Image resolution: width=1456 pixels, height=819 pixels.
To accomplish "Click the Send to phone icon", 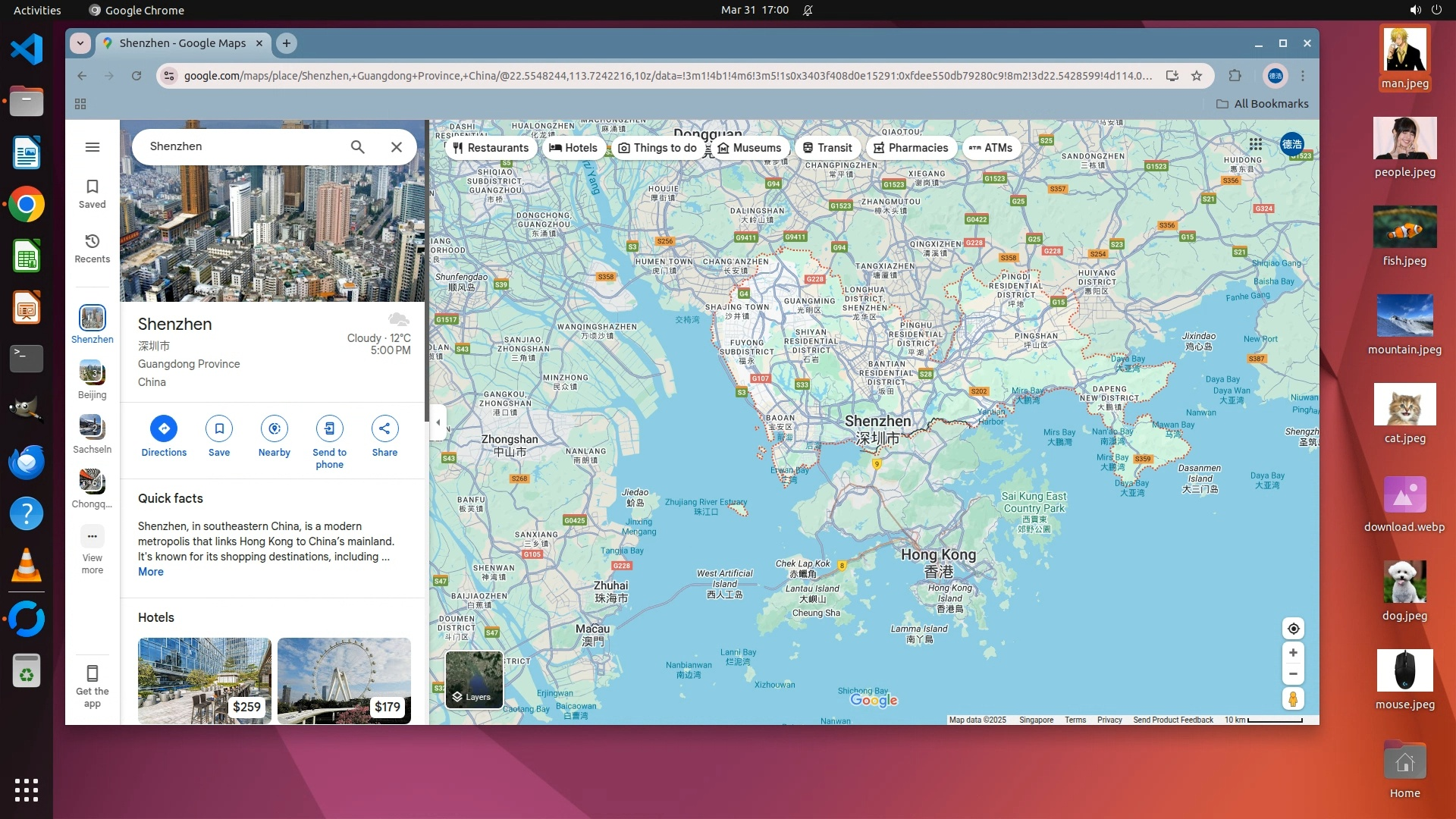I will click(x=329, y=428).
